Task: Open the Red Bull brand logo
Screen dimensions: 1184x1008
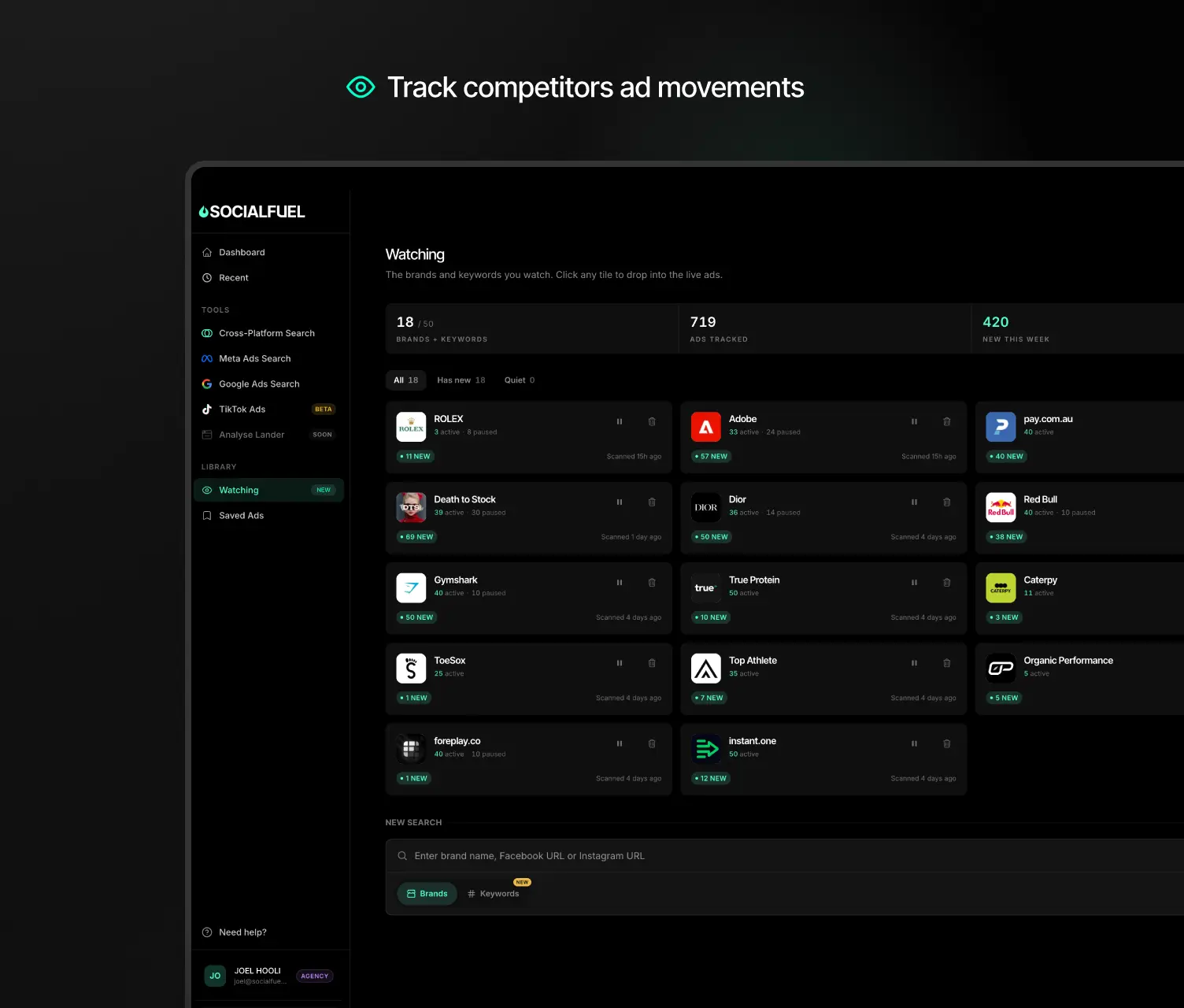Action: (1001, 507)
